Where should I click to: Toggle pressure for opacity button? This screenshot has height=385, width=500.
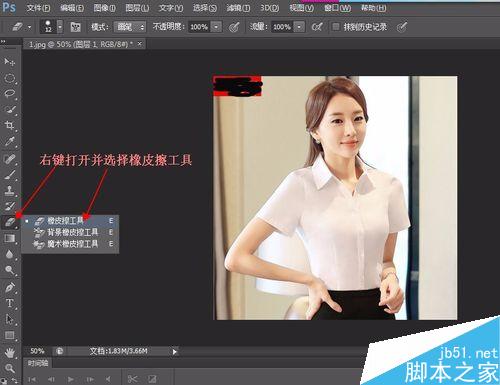234,27
